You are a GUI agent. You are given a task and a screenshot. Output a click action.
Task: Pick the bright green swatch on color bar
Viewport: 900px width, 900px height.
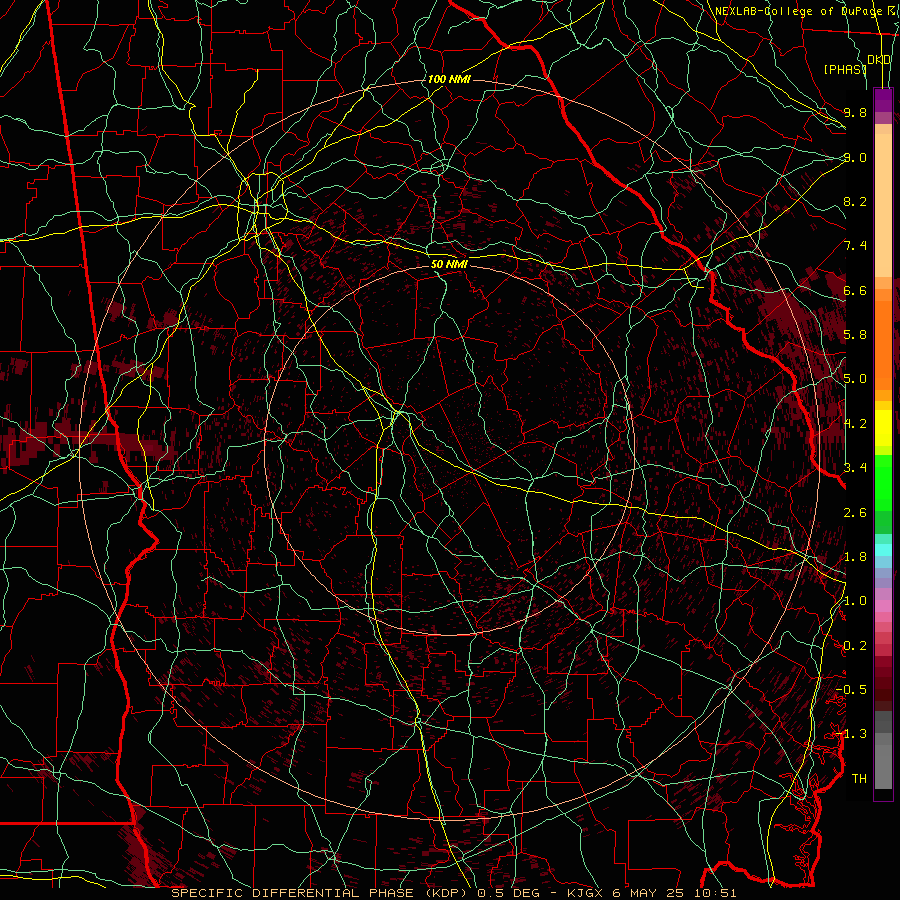pyautogui.click(x=883, y=483)
